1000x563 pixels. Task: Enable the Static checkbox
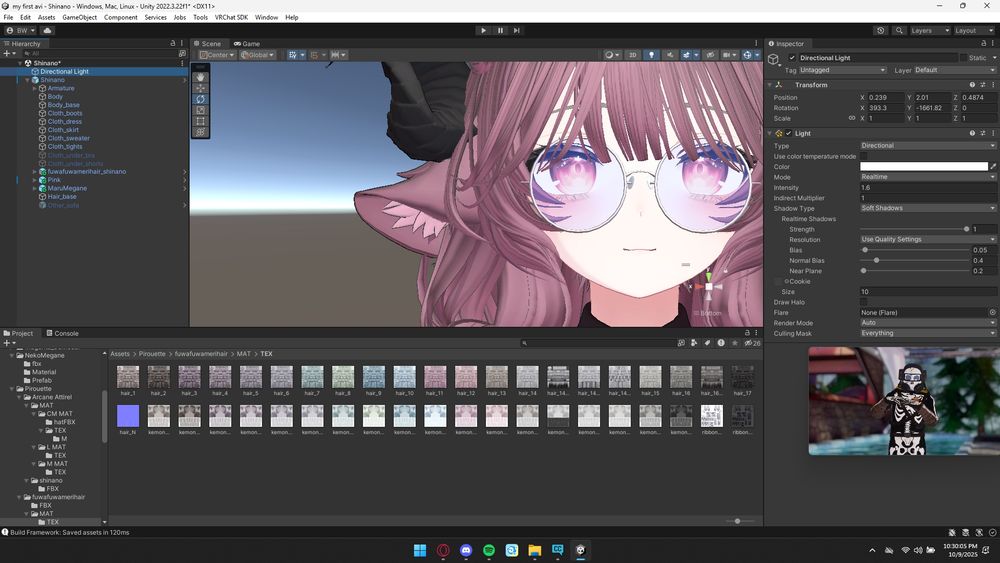(x=965, y=58)
